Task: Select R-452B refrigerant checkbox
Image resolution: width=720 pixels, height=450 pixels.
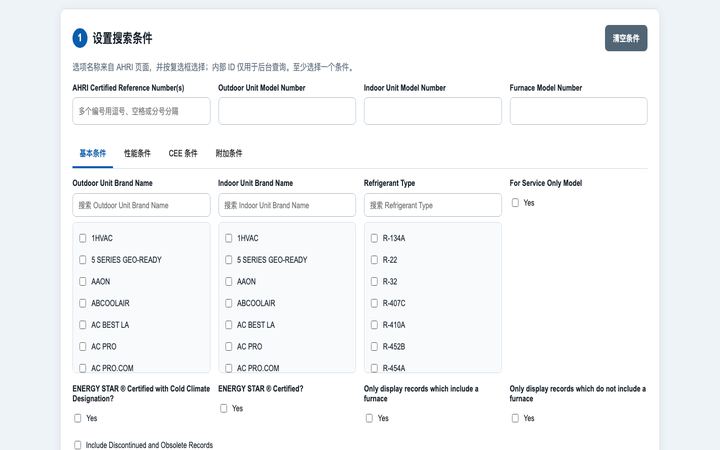Action: point(374,346)
